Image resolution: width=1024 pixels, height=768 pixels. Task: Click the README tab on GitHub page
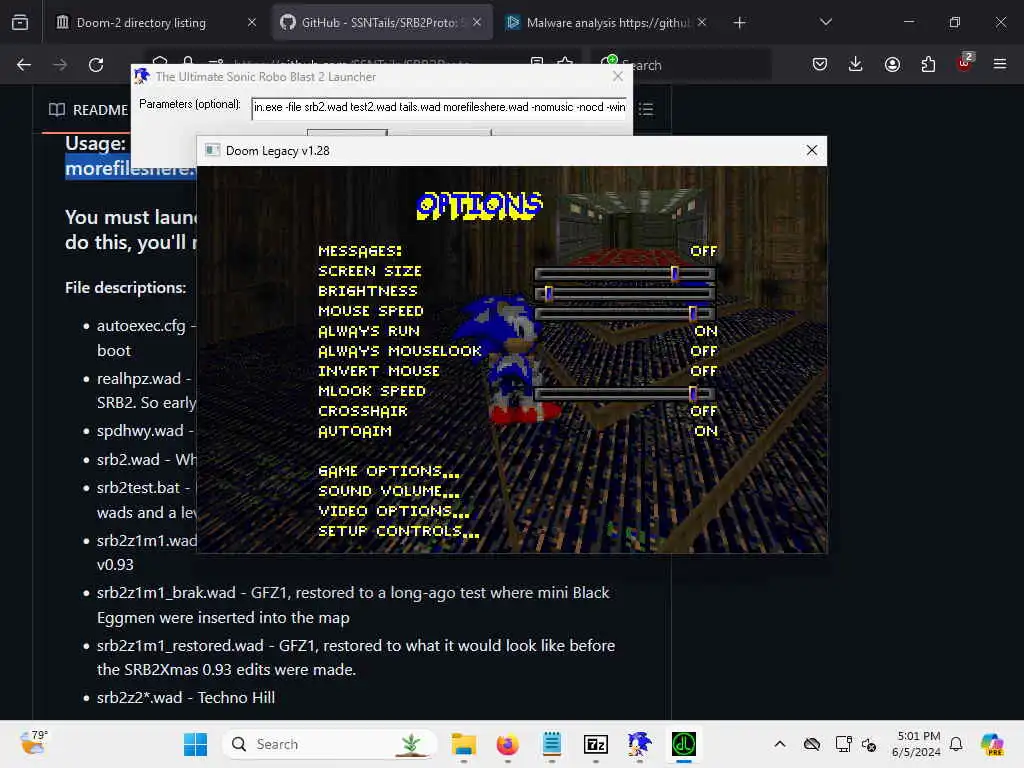click(x=89, y=110)
